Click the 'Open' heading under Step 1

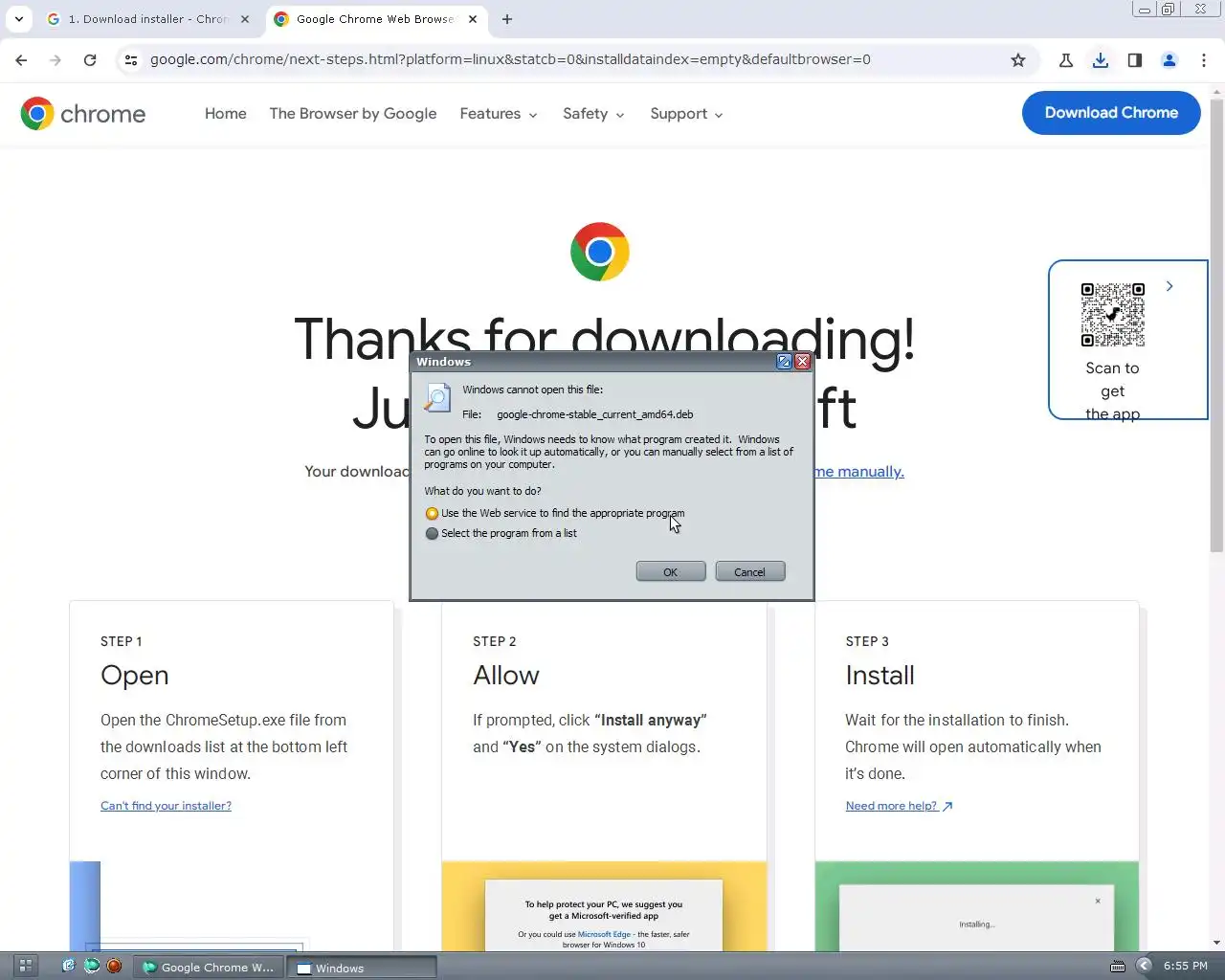(x=135, y=676)
